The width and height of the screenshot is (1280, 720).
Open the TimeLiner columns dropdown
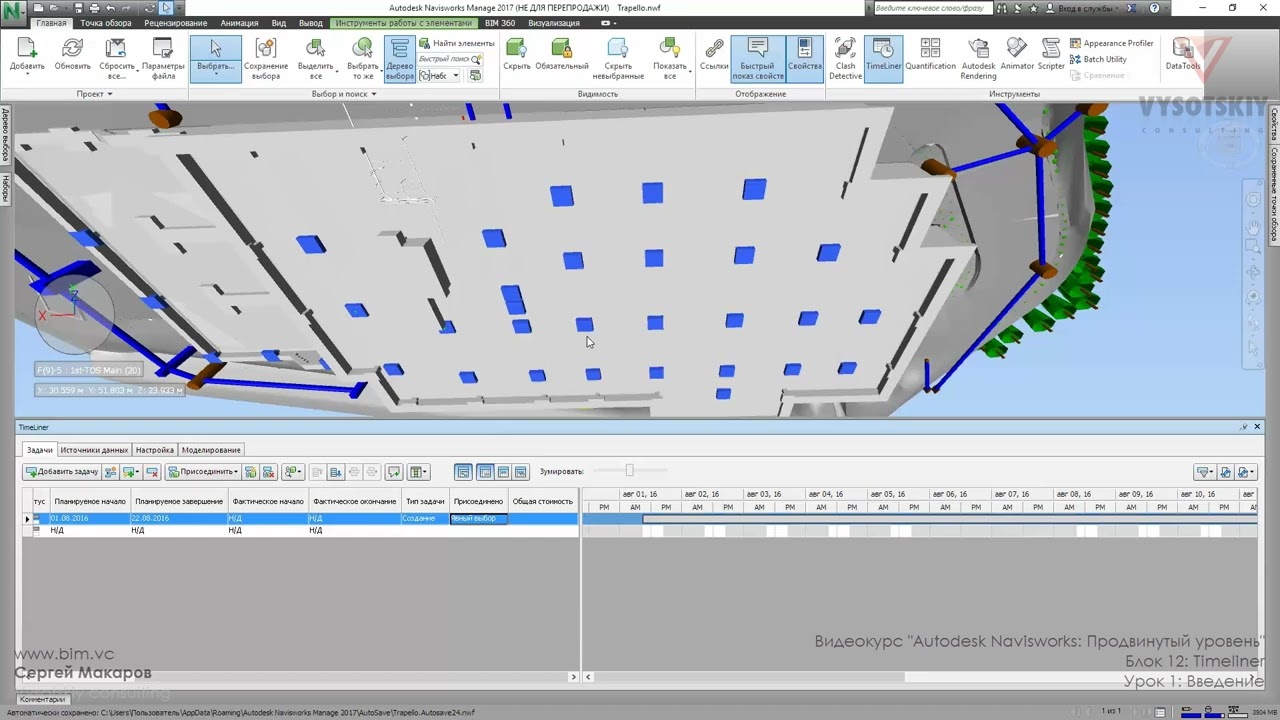[x=418, y=472]
